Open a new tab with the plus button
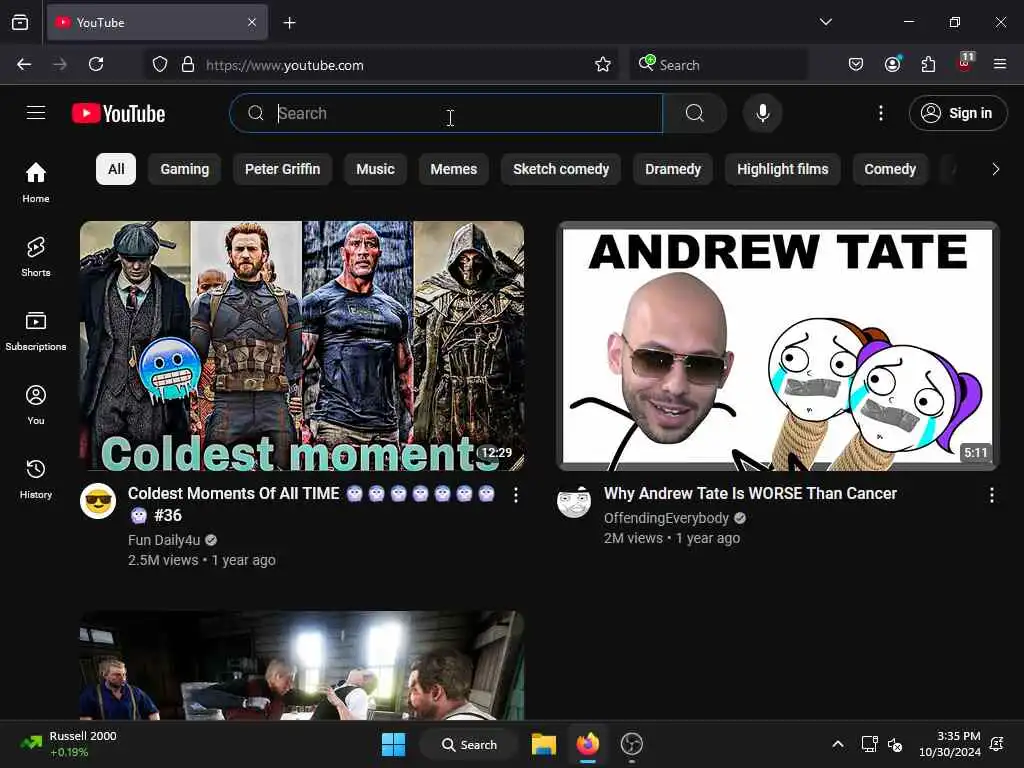Viewport: 1024px width, 768px height. 289,23
